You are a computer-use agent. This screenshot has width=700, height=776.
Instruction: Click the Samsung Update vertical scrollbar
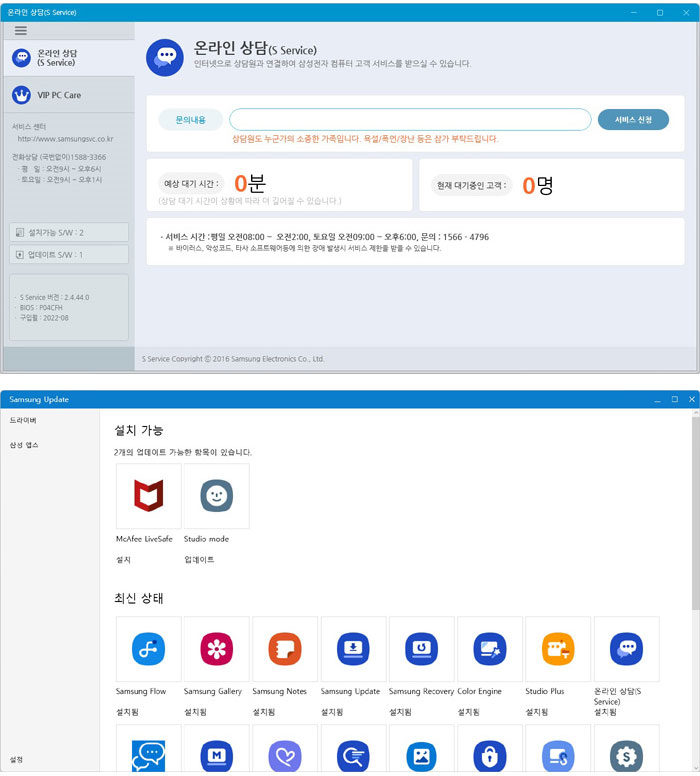[696, 513]
